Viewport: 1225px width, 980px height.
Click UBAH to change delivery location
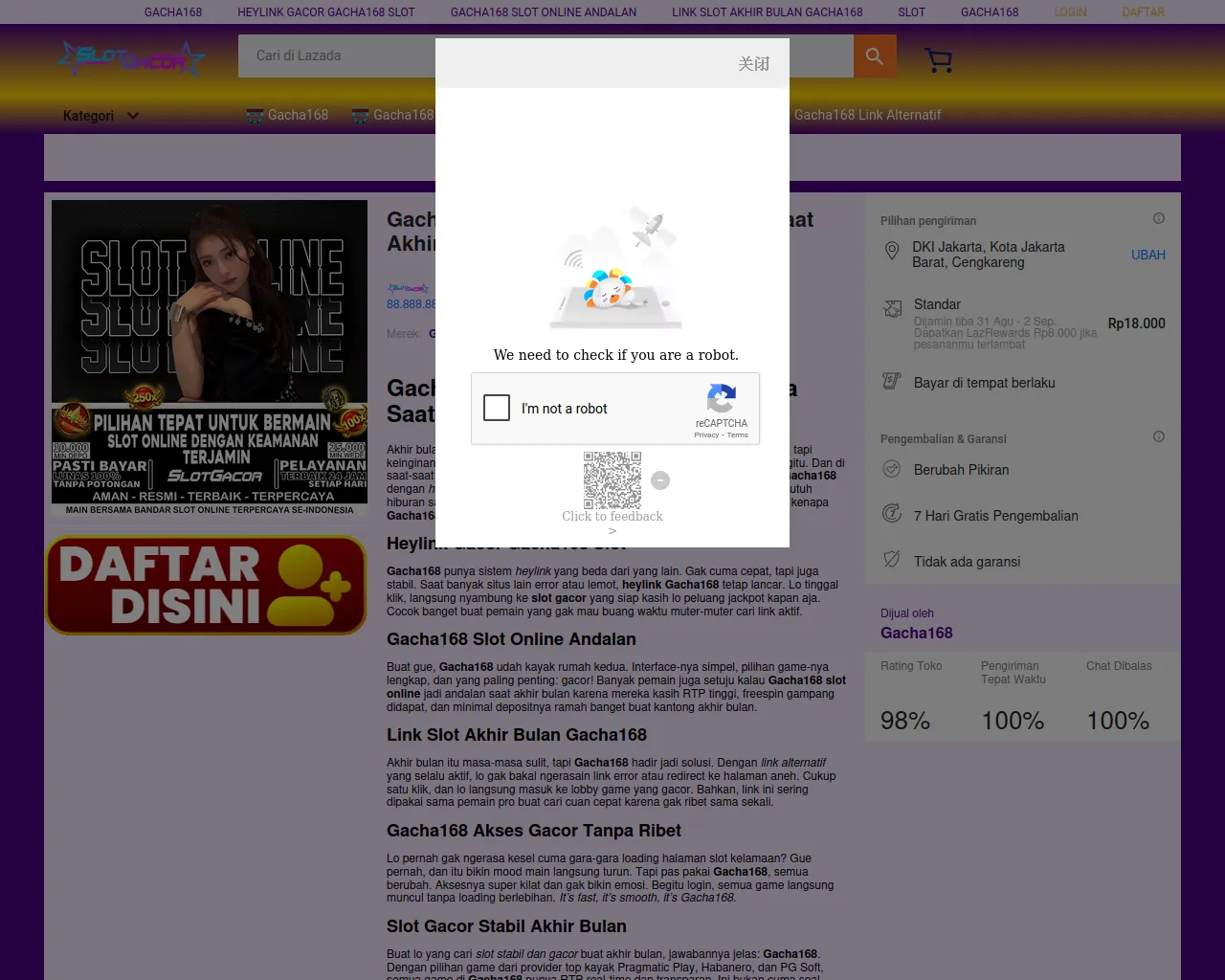tap(1148, 255)
